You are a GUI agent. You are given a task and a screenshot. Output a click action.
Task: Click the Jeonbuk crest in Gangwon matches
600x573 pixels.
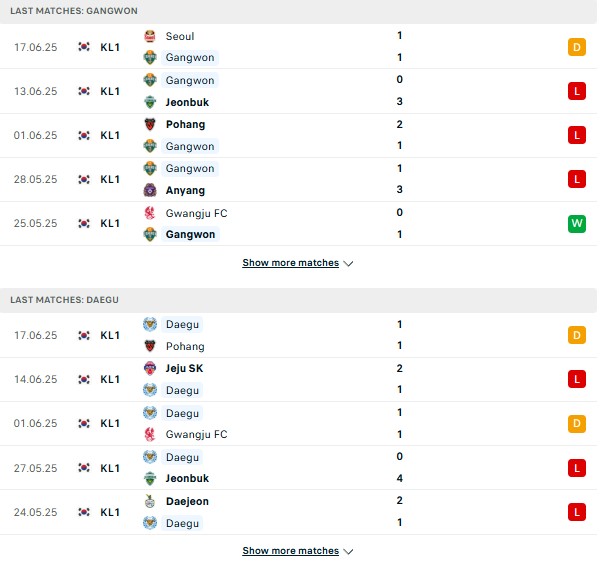tap(150, 102)
